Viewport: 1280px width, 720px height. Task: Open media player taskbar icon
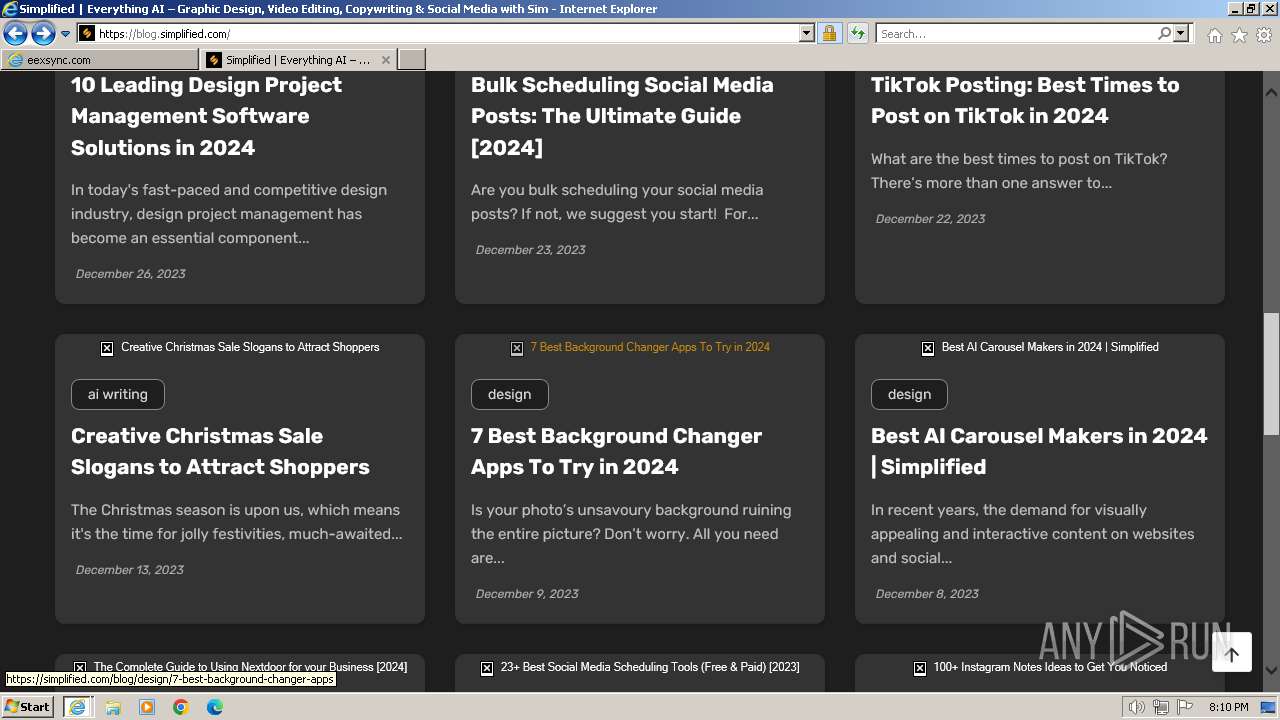coord(147,707)
